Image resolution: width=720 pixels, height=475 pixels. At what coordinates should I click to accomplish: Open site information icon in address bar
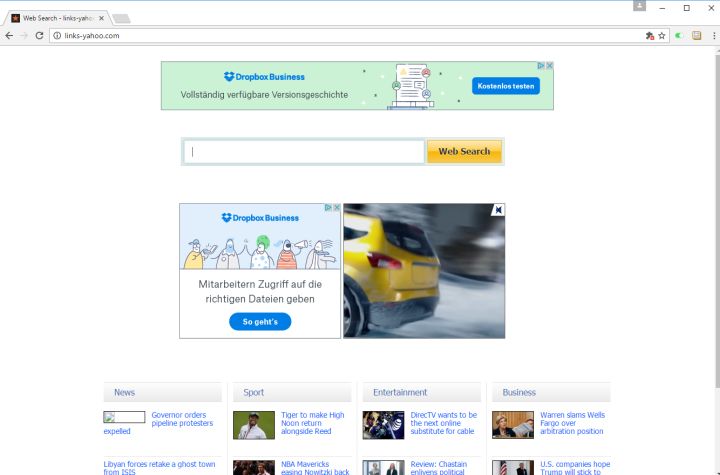tap(57, 35)
